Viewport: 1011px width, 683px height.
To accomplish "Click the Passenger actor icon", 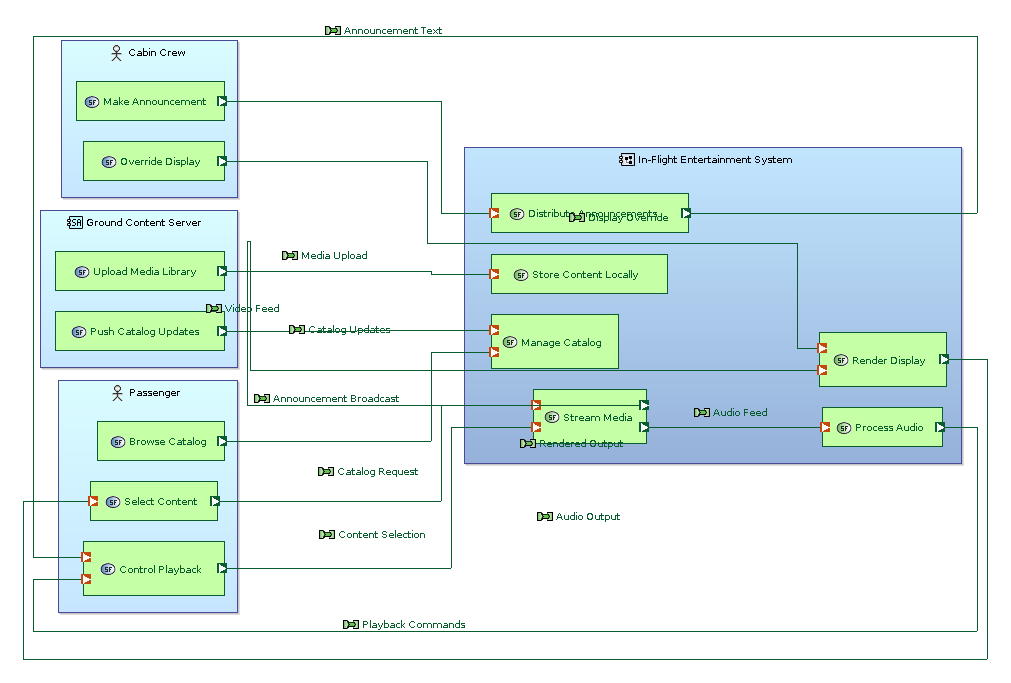I will pos(115,391).
